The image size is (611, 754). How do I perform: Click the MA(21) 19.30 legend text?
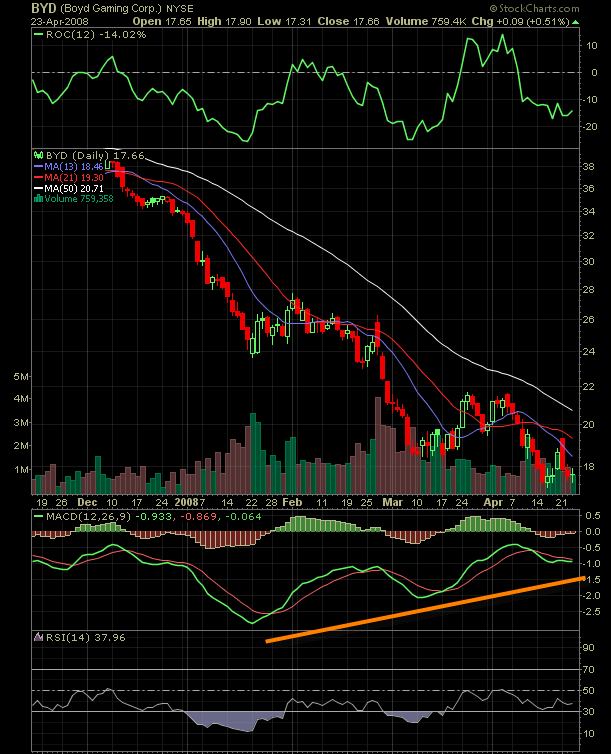[74, 177]
